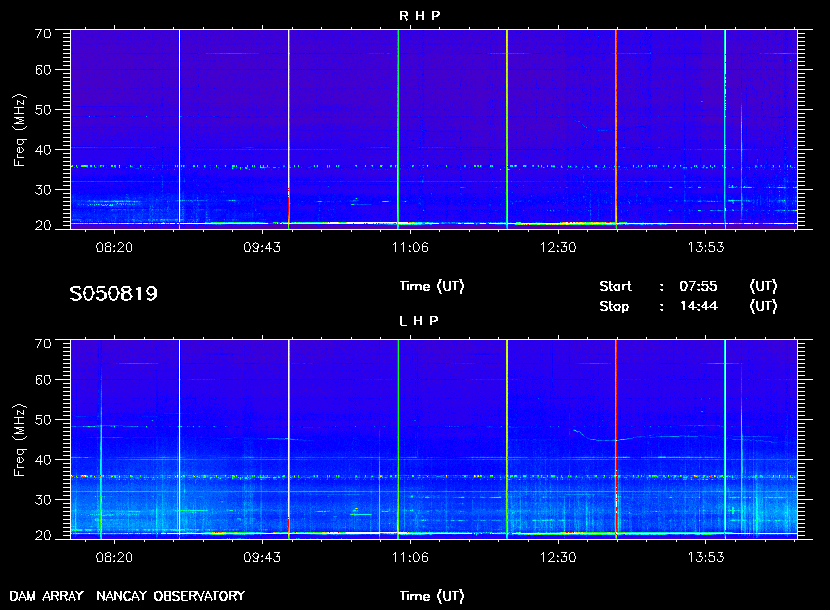Select the '70' frequency tick on LHP axis

(43, 344)
